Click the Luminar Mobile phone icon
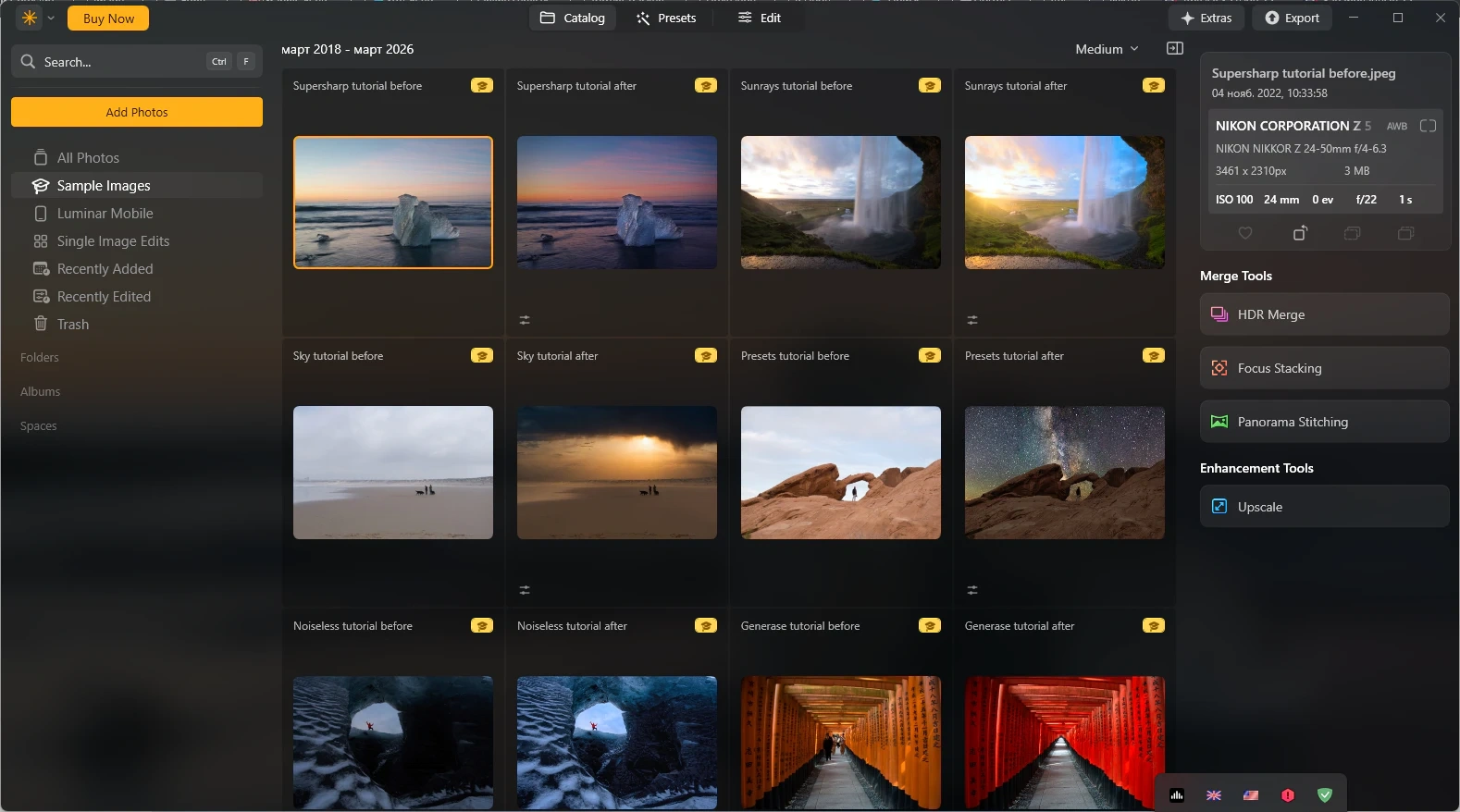The width and height of the screenshot is (1460, 812). click(x=41, y=214)
